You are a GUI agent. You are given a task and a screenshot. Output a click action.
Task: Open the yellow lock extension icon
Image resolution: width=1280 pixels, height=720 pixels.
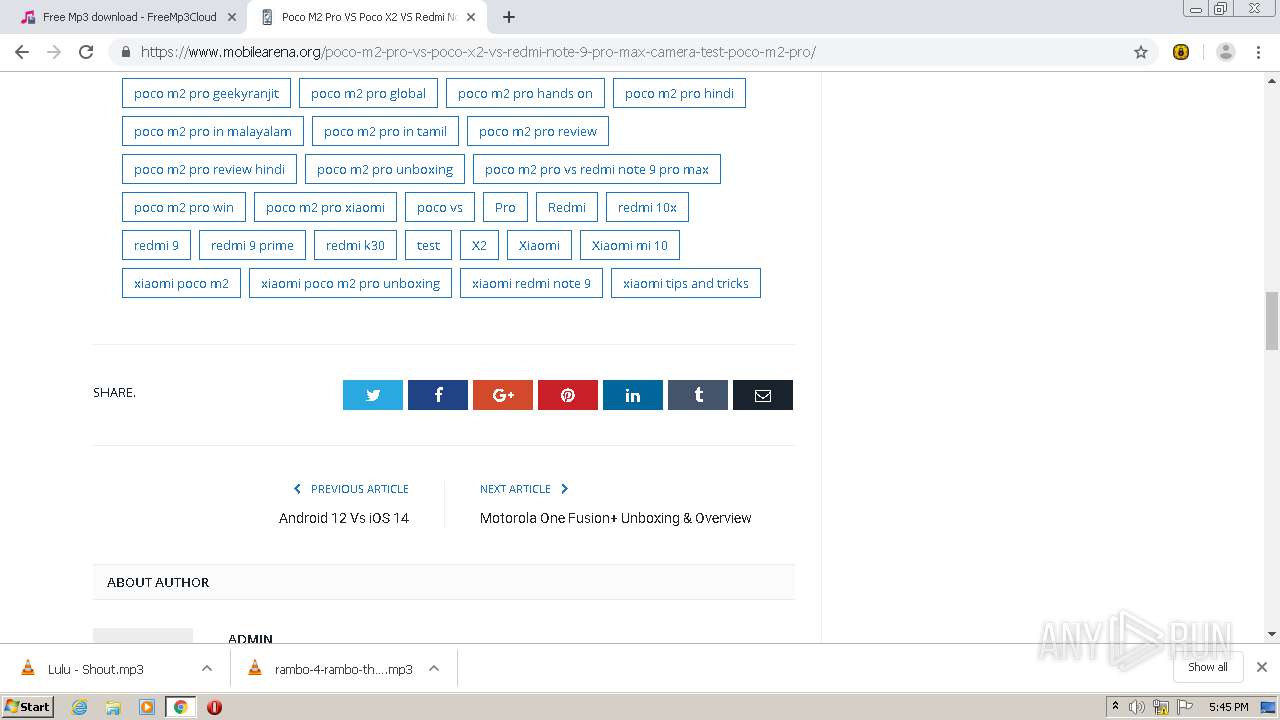(x=1181, y=52)
